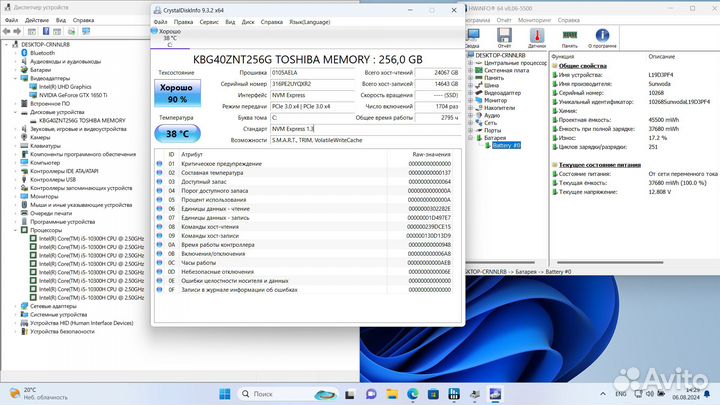Image resolution: width=720 pixels, height=405 pixels.
Task: Open CrystalDiskInfo Сервис menu
Action: [209, 22]
